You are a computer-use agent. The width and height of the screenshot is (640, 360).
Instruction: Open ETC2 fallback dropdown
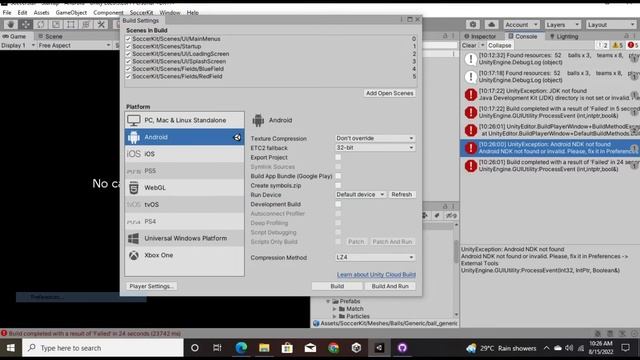375,148
